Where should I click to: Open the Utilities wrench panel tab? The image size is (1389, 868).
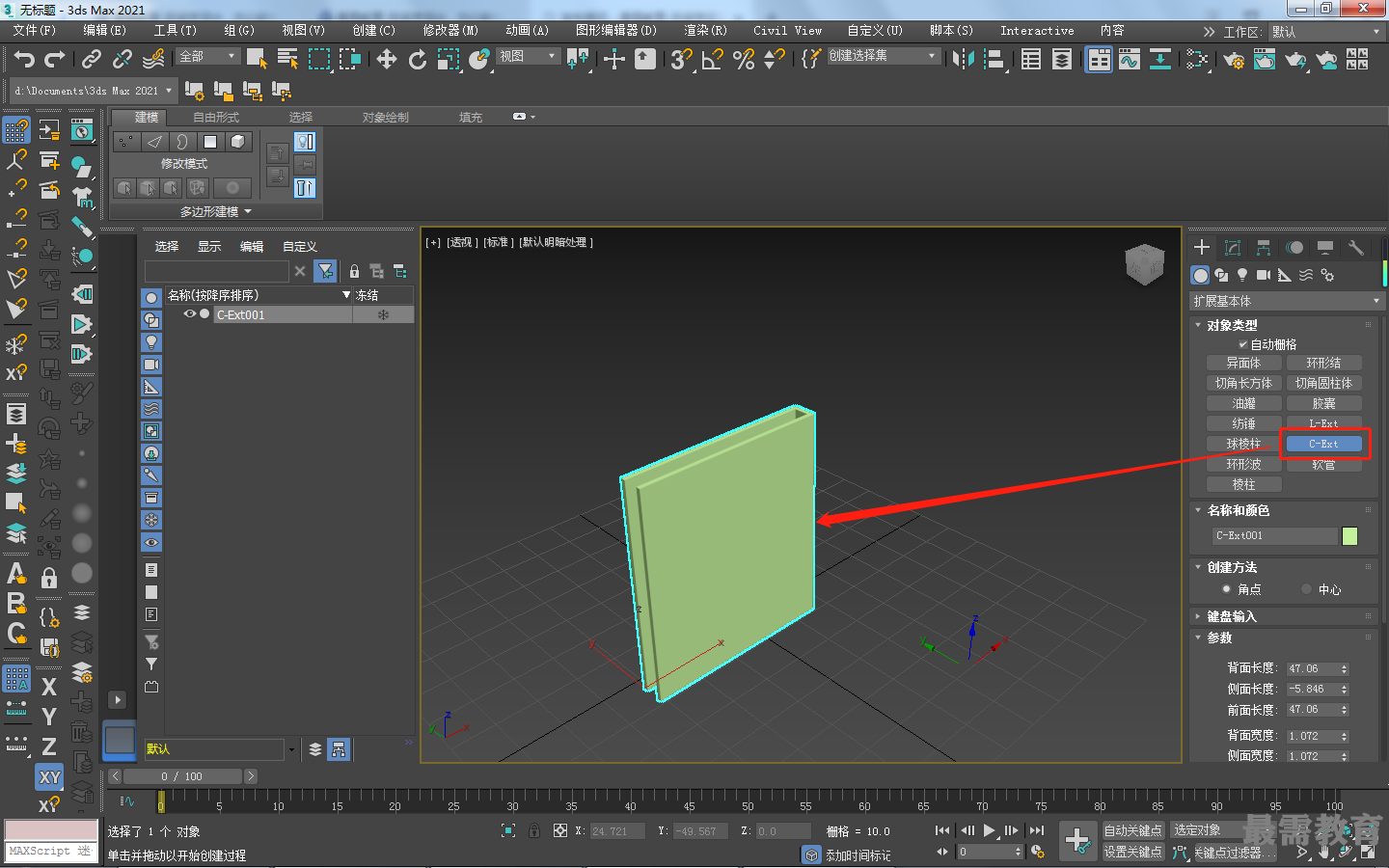coord(1356,247)
